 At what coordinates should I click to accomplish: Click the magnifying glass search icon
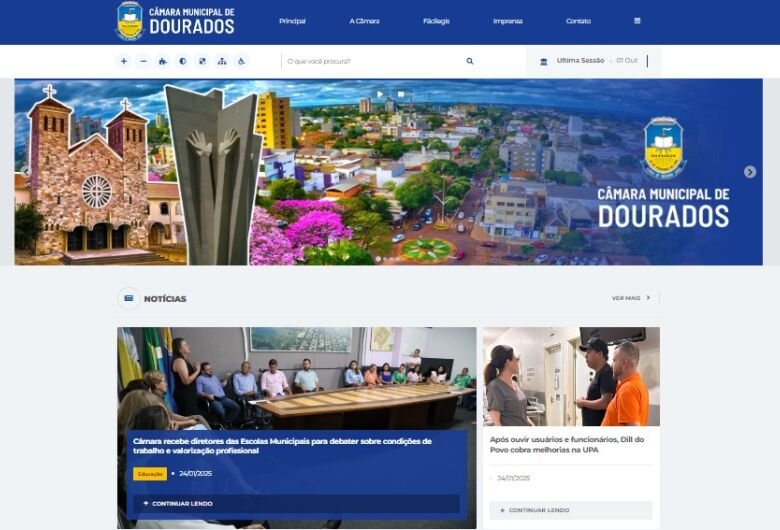pyautogui.click(x=470, y=61)
